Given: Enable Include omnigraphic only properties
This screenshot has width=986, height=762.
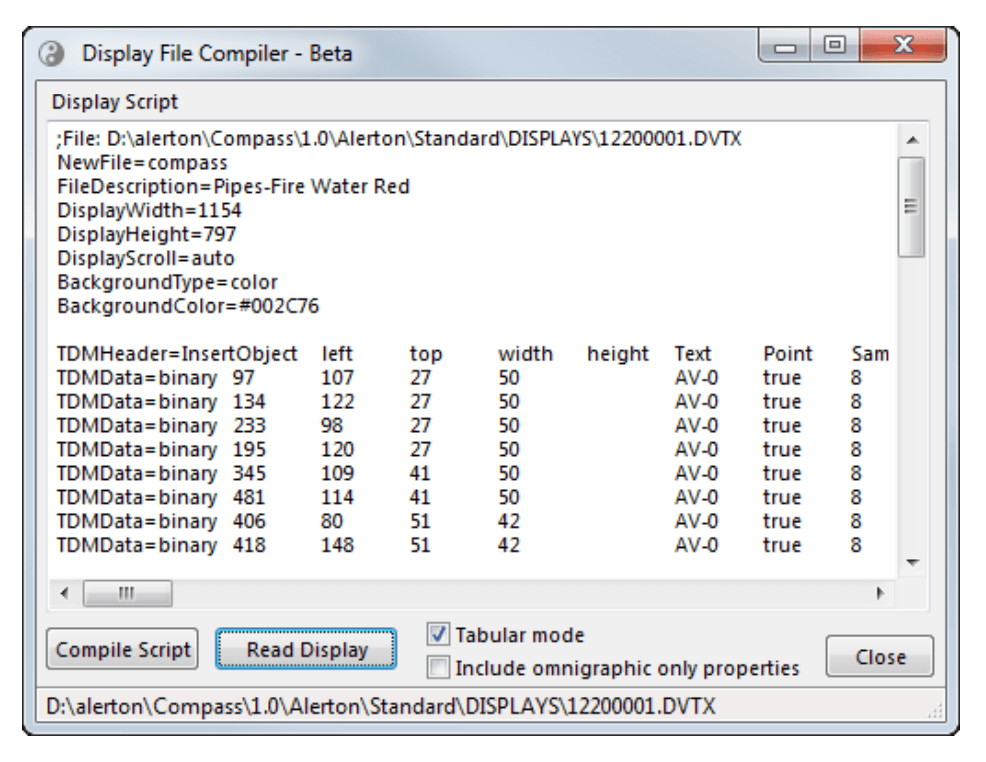Looking at the screenshot, I should click(438, 667).
